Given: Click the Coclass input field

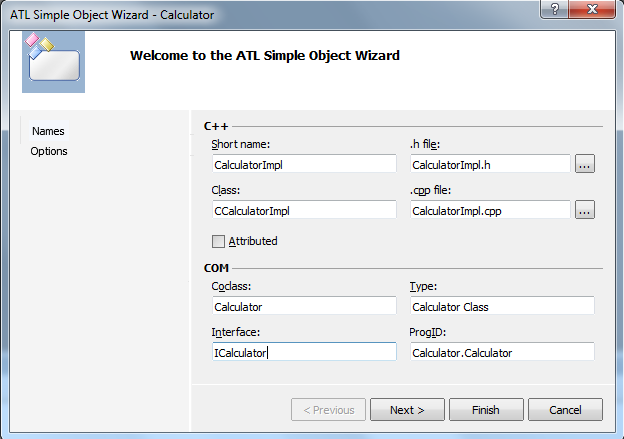Looking at the screenshot, I should 303,307.
